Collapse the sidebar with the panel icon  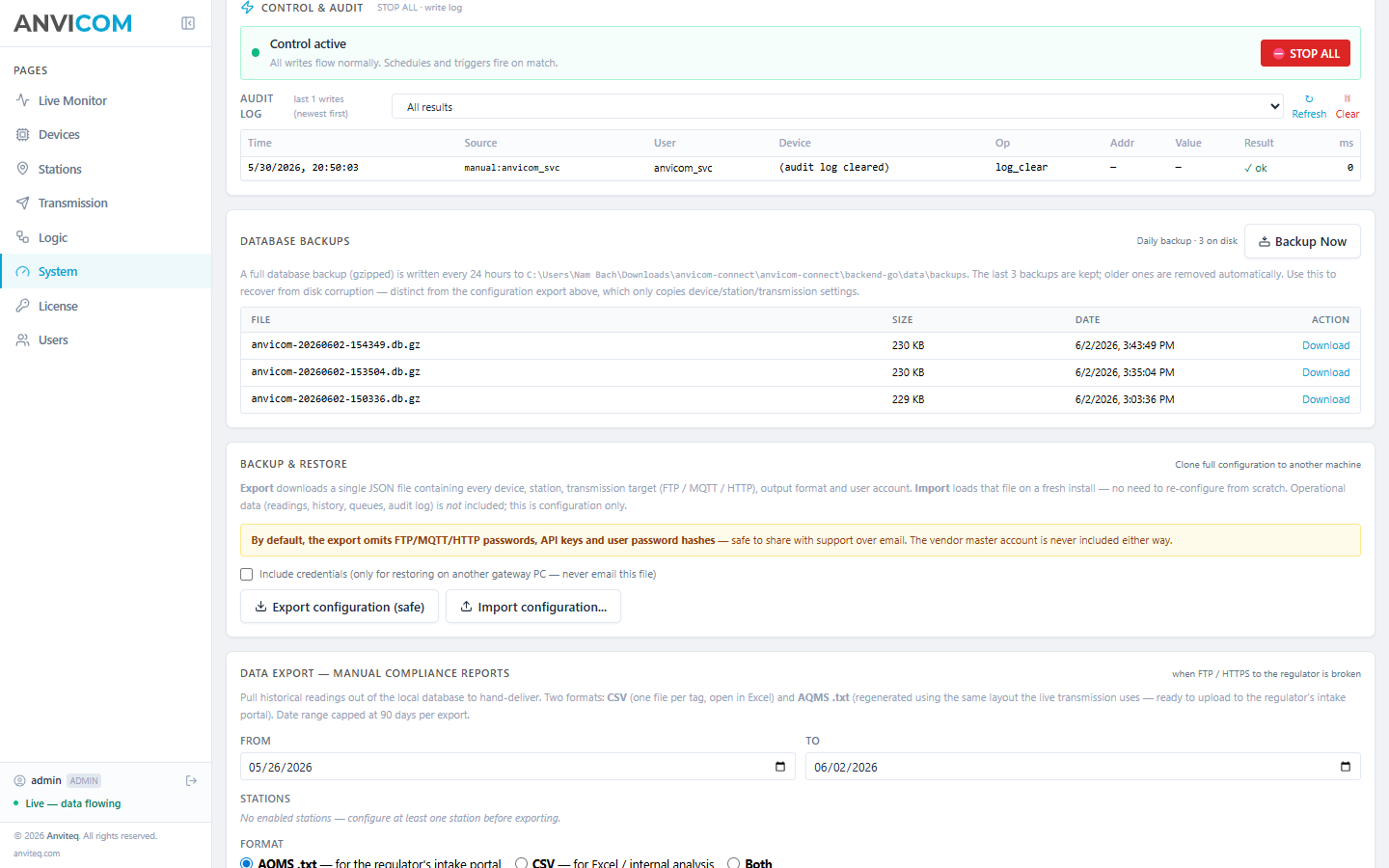pyautogui.click(x=188, y=23)
